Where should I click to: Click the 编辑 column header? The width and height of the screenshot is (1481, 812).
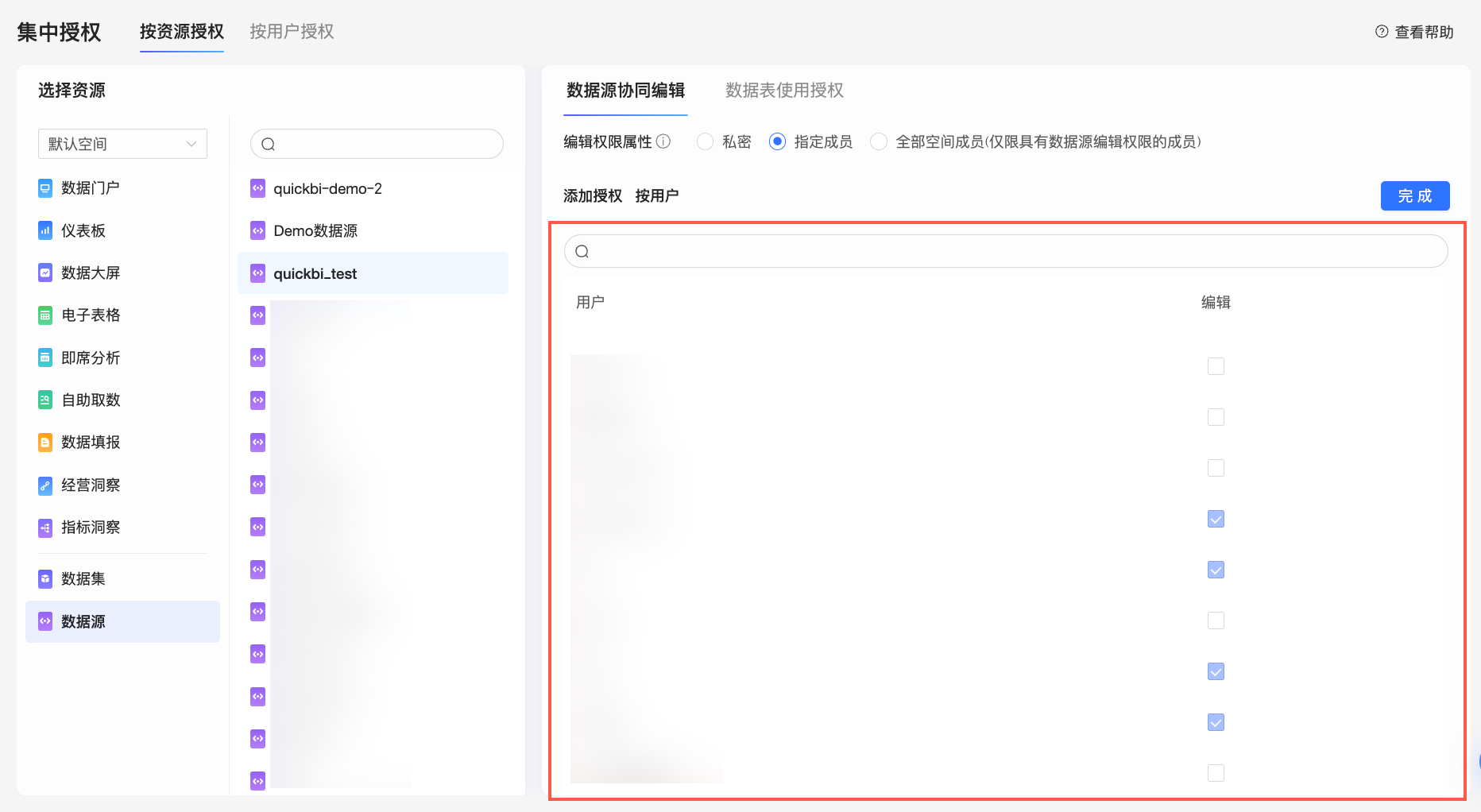point(1216,302)
